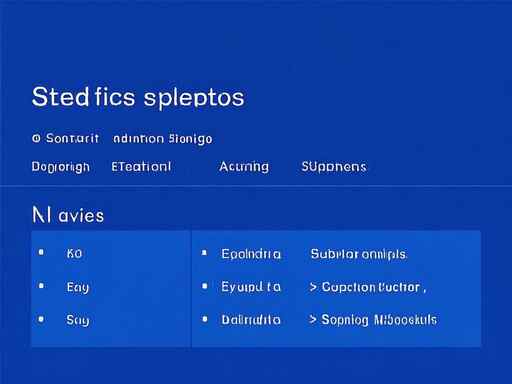
Task: Open Subrlor onnipls entry
Action: point(358,254)
